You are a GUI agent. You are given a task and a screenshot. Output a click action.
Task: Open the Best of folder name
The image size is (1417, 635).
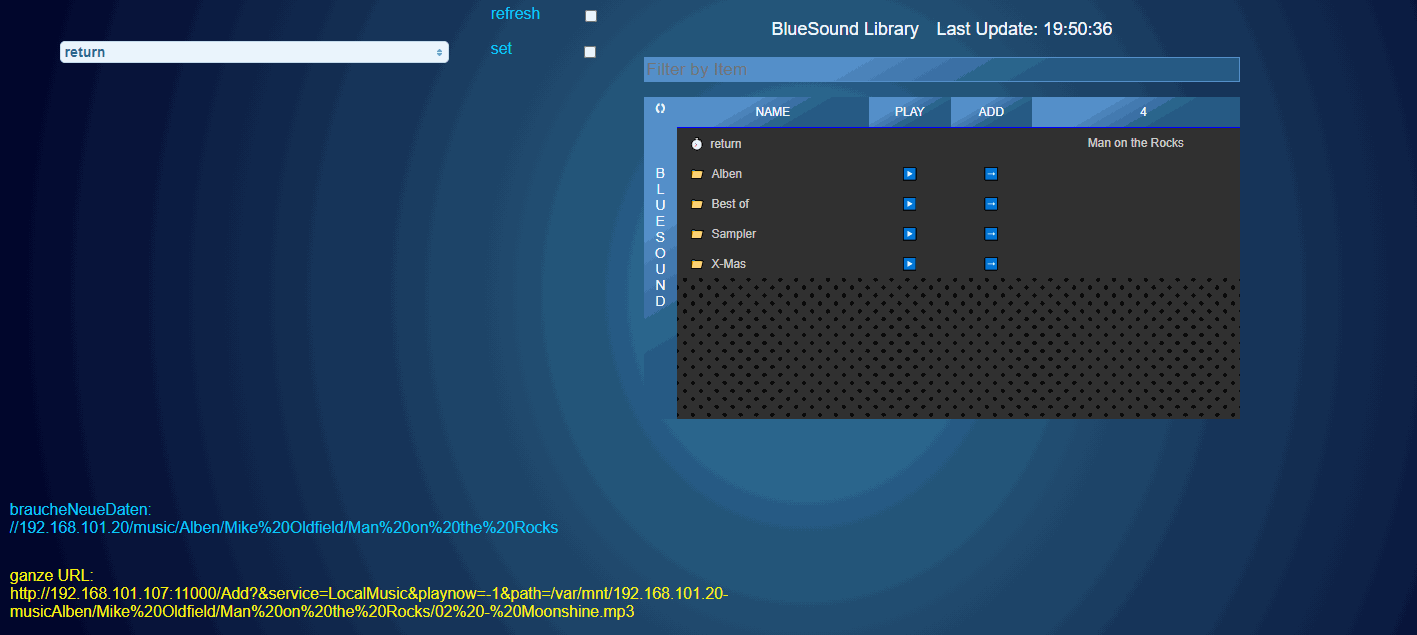(730, 204)
